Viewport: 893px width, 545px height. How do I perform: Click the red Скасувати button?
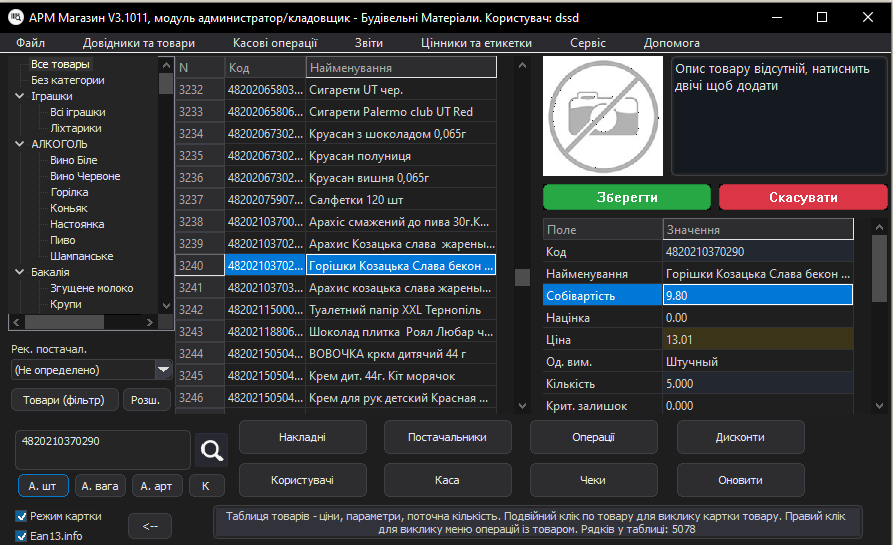pyautogui.click(x=803, y=197)
